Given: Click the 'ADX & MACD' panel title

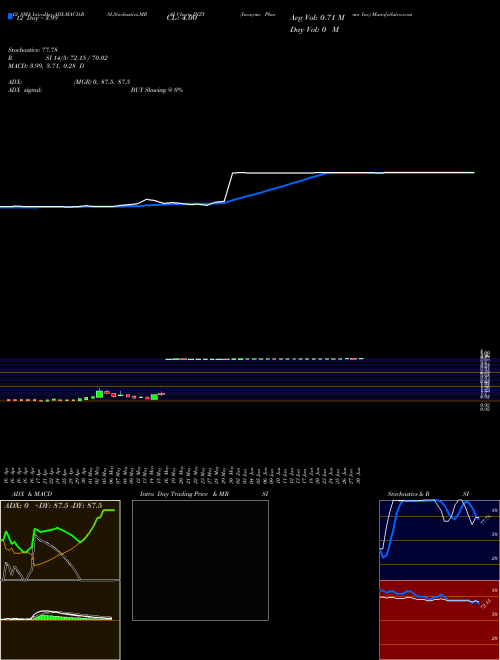Looking at the screenshot, I should click(x=32, y=494).
